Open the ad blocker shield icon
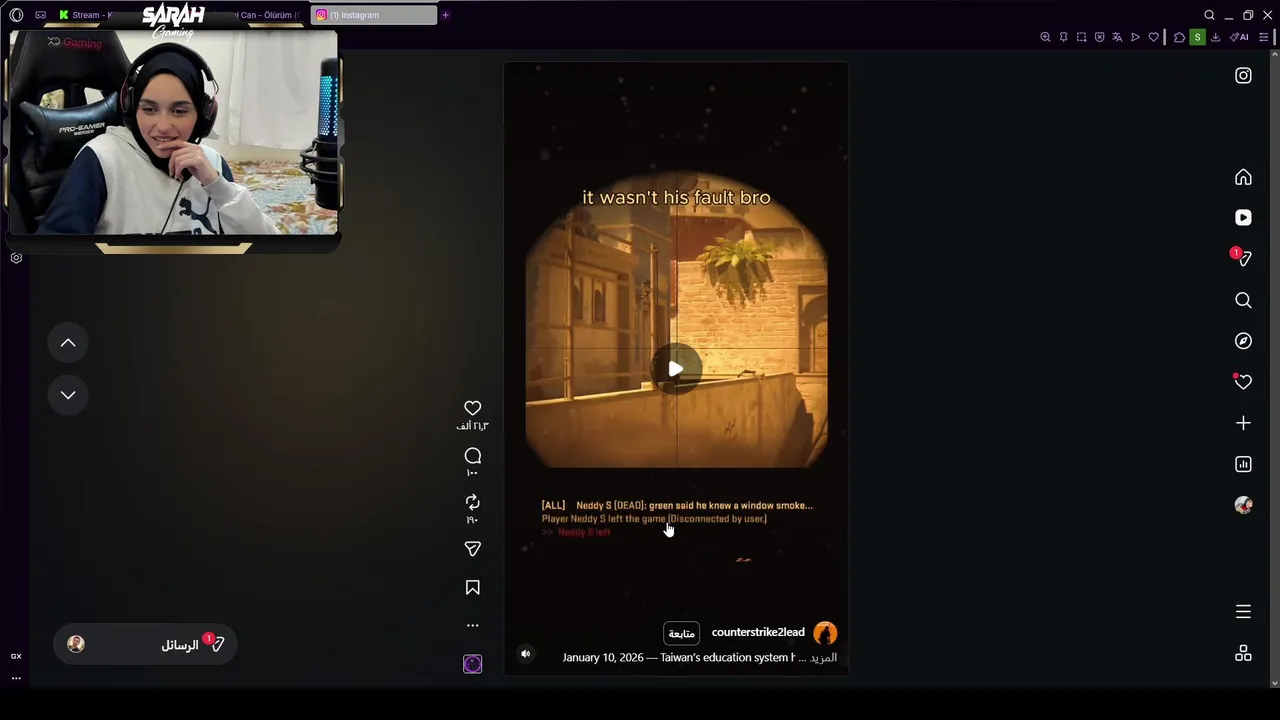Image resolution: width=1280 pixels, height=720 pixels. click(x=1099, y=37)
